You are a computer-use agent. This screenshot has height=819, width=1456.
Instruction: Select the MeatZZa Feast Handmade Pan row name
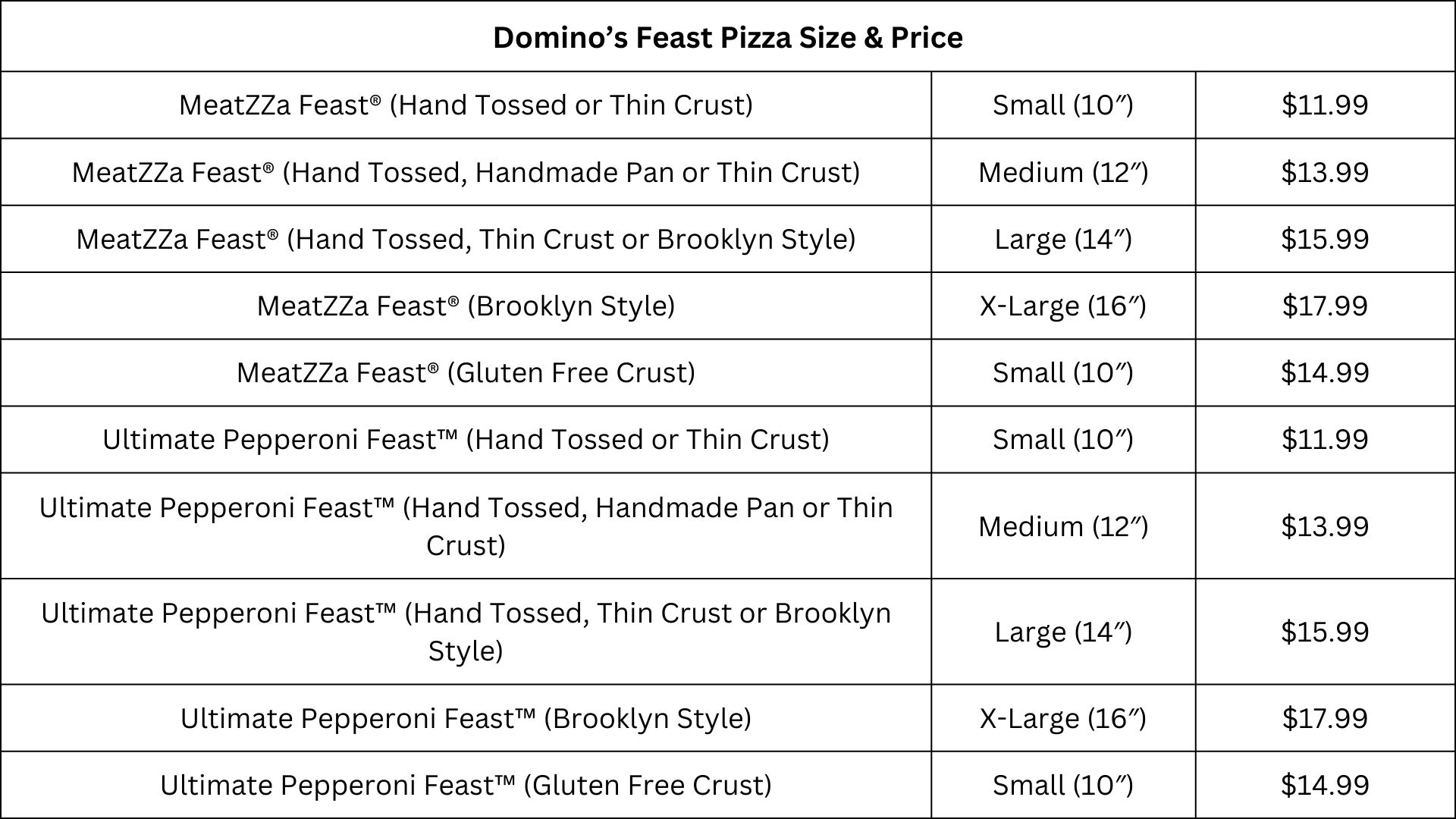[x=466, y=172]
